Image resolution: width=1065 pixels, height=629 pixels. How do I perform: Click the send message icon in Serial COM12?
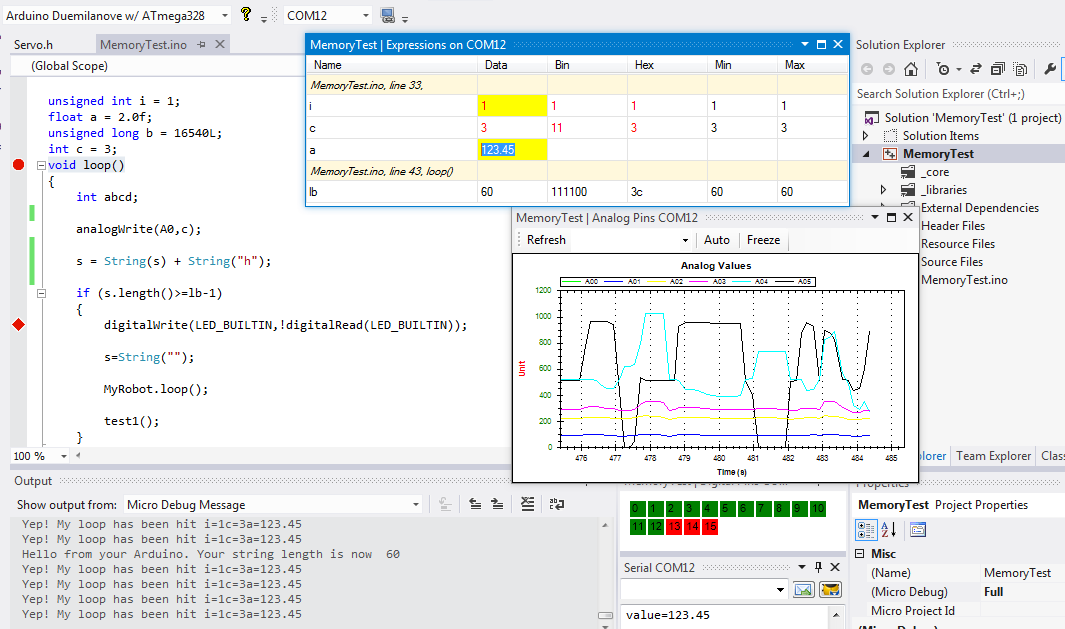click(803, 589)
